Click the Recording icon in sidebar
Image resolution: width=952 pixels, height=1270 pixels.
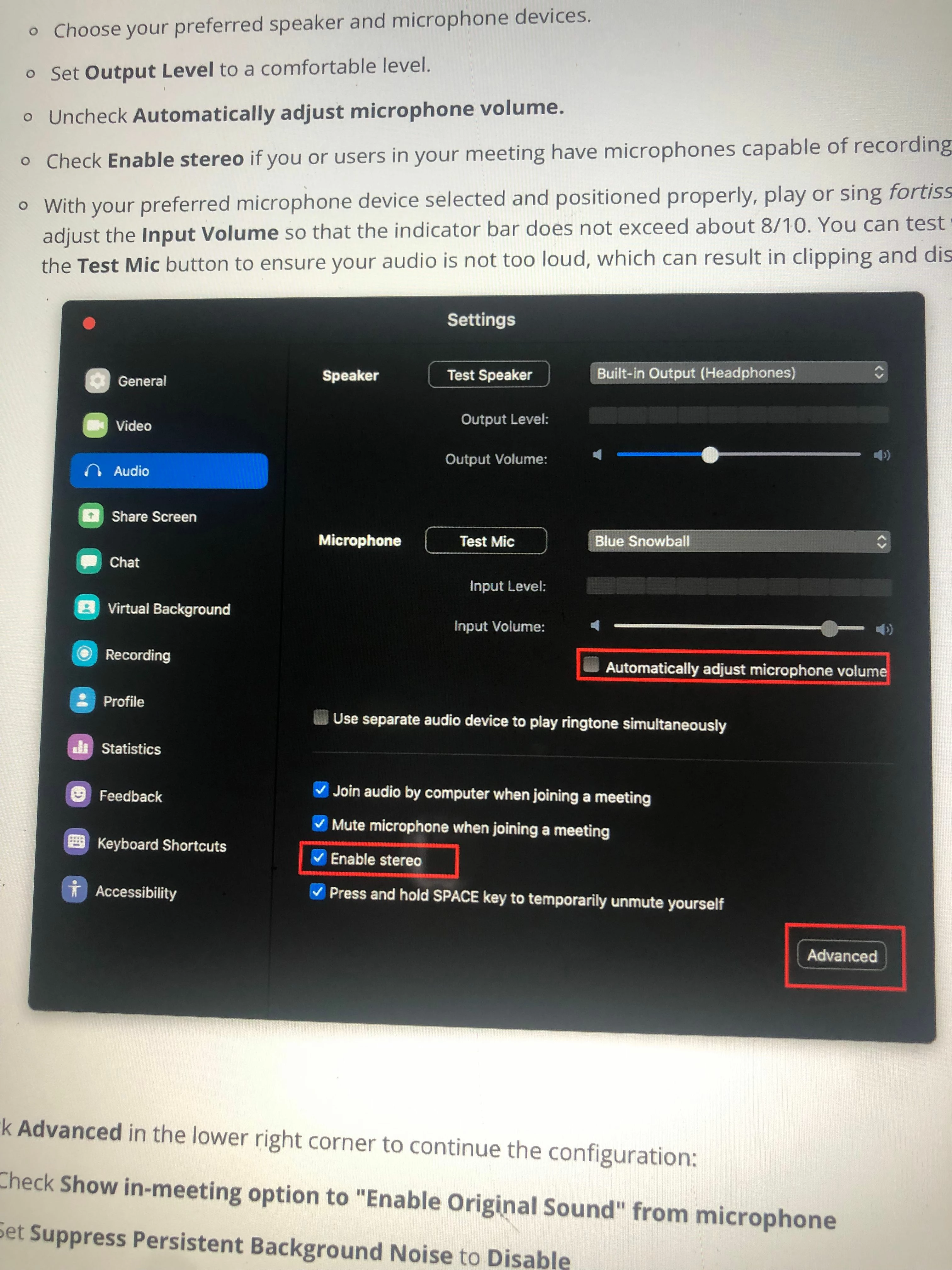84,653
